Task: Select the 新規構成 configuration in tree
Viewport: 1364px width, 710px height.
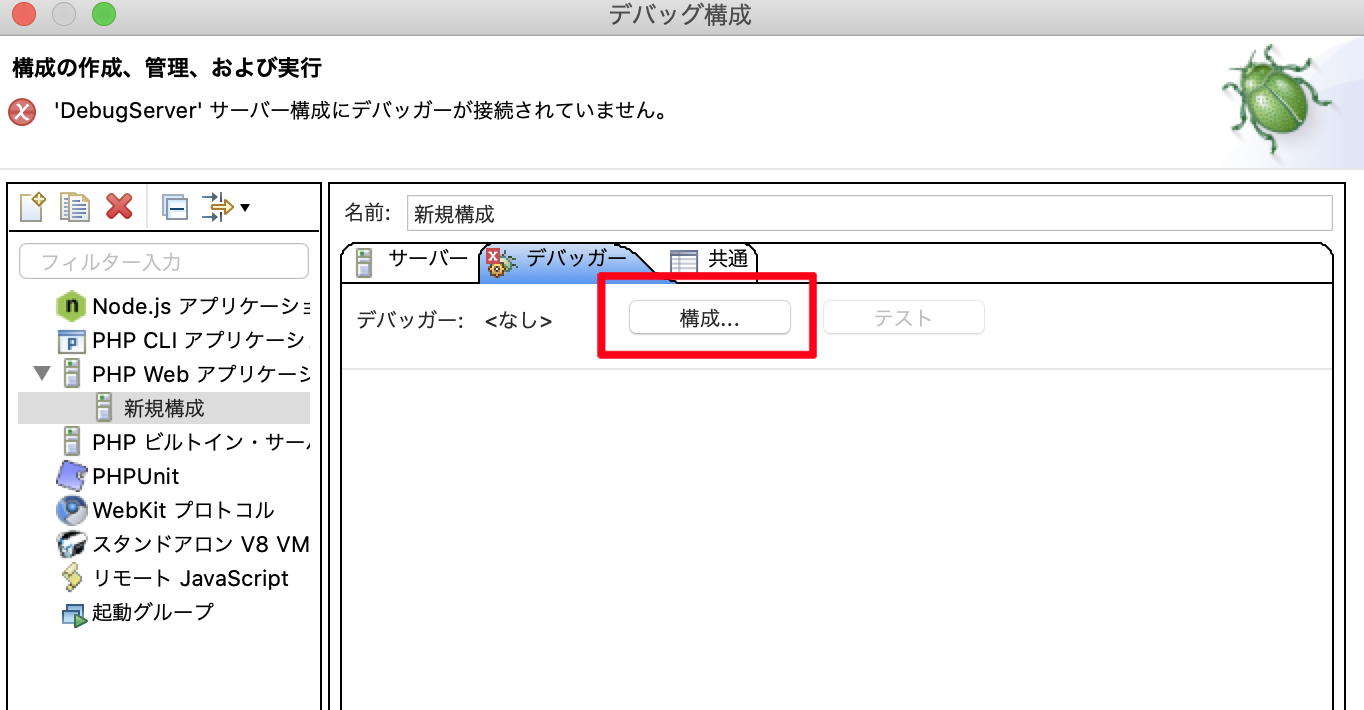Action: point(164,408)
